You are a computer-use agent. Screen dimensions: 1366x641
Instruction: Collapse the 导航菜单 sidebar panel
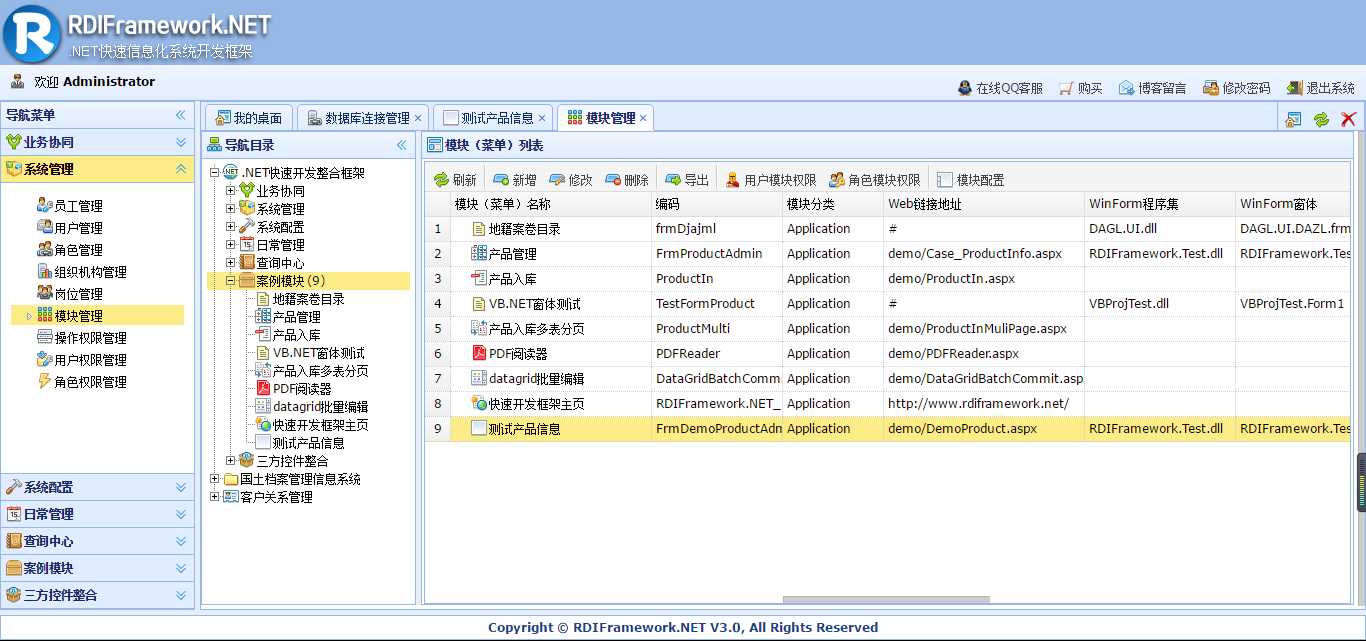pos(181,115)
